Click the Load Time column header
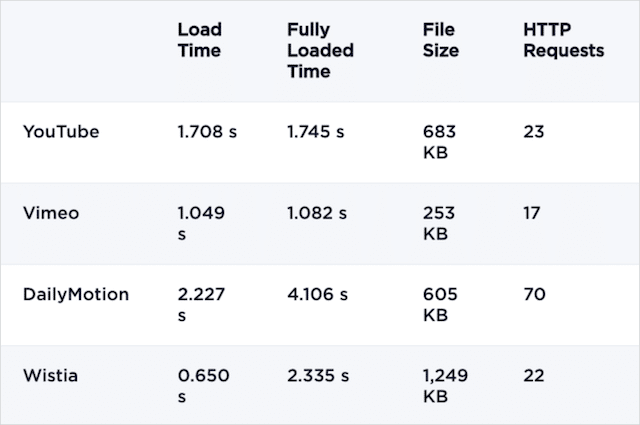The image size is (640, 425). (199, 40)
